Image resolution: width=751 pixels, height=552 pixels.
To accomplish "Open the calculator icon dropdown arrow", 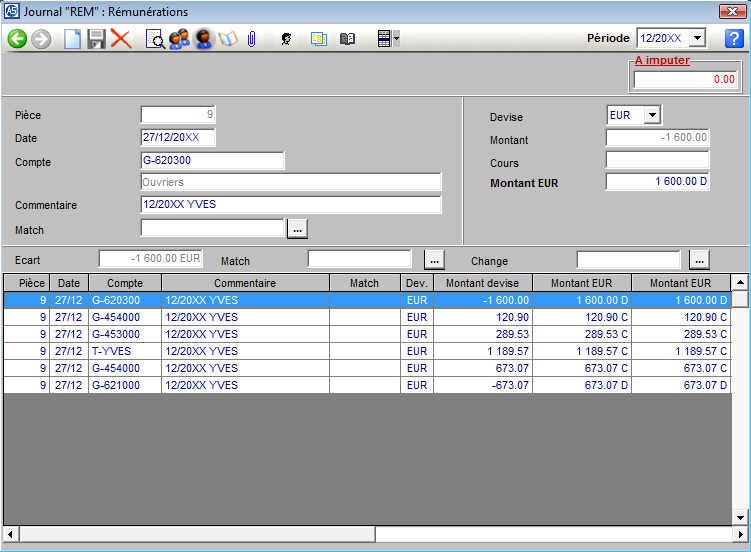I will 397,39.
